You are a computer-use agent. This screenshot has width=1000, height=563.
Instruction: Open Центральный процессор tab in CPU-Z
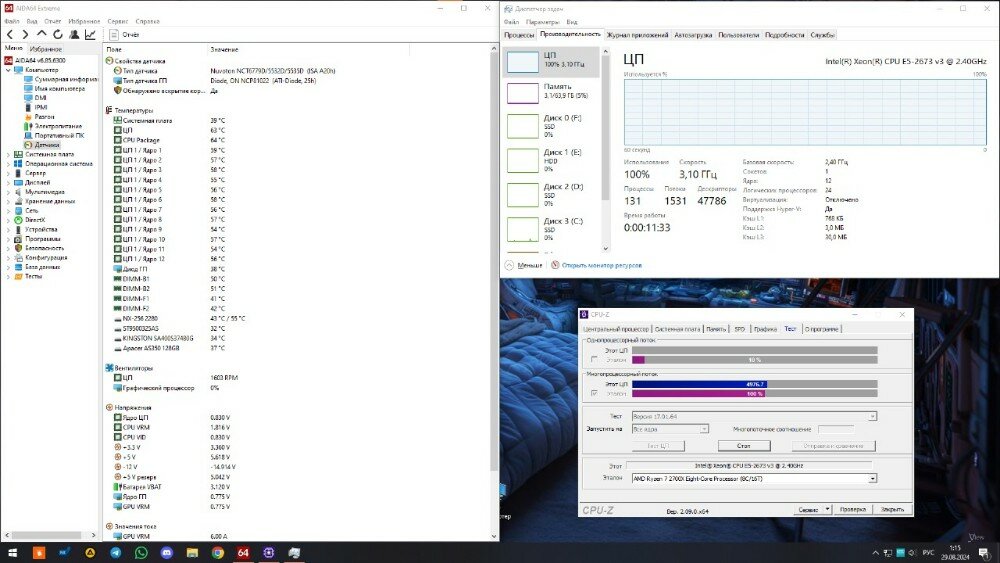click(616, 329)
